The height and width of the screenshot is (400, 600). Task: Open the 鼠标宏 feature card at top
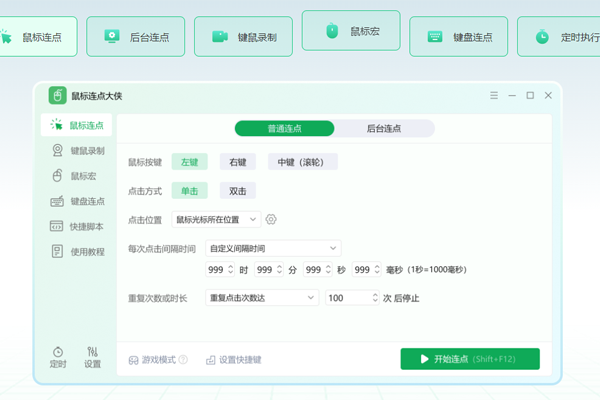351,31
